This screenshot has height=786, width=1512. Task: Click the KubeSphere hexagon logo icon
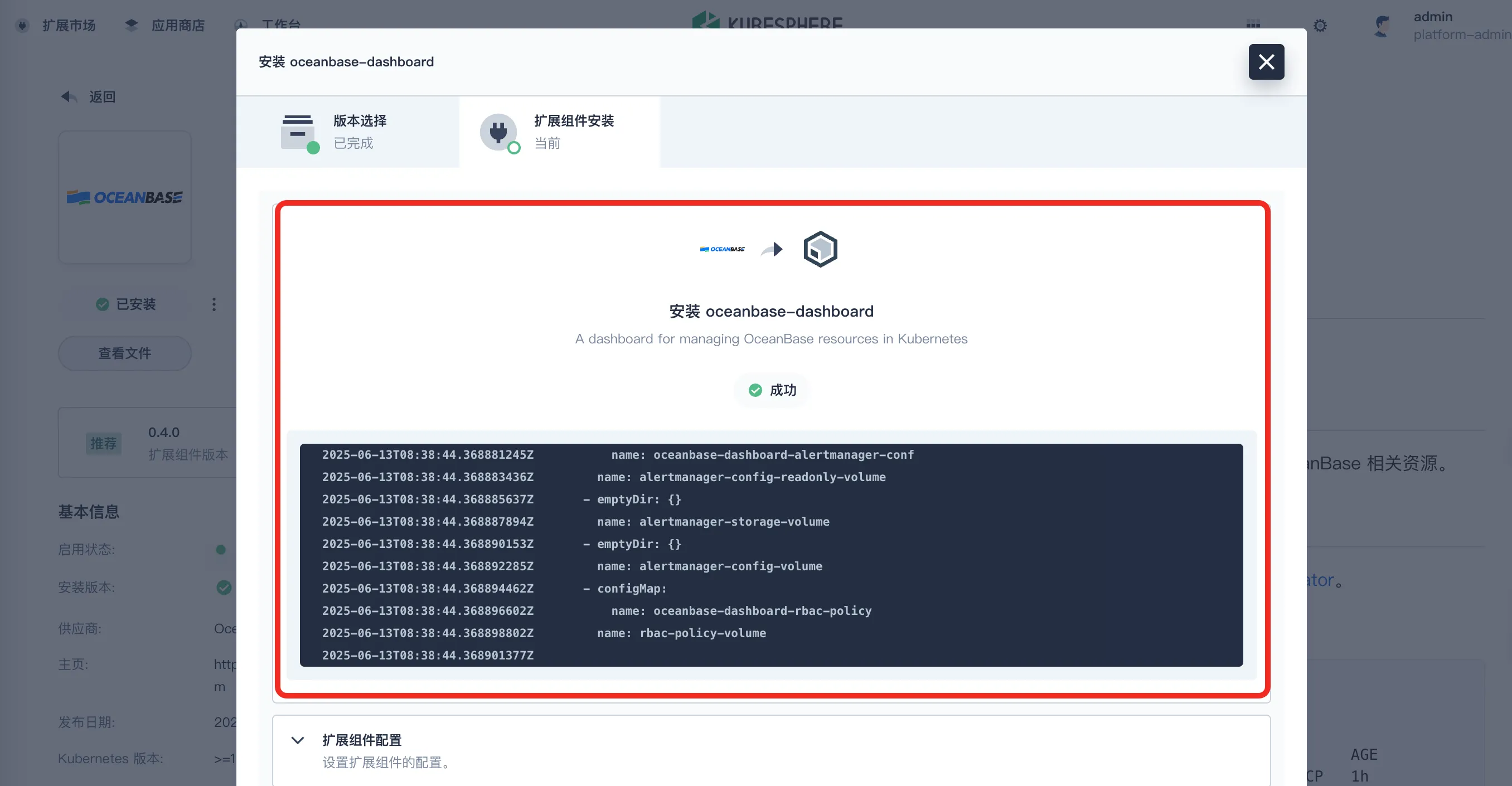point(820,249)
